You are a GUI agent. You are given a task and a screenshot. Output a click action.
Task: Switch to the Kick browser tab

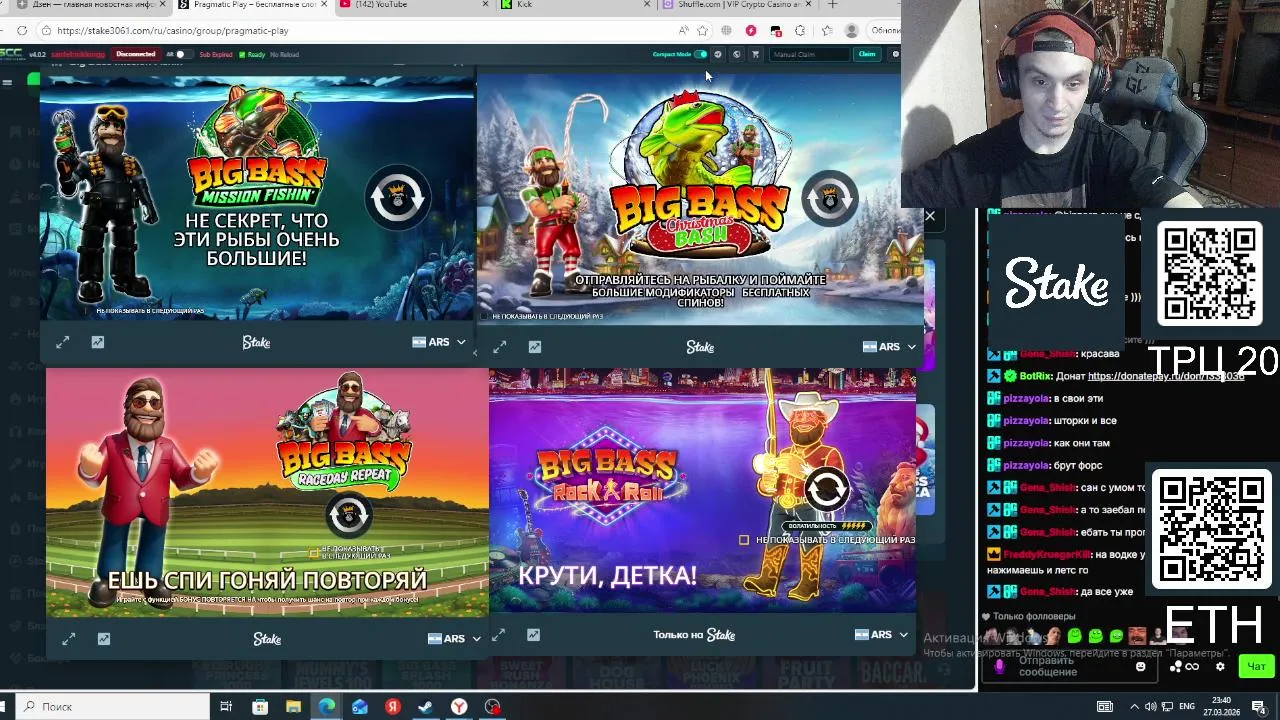(575, 5)
